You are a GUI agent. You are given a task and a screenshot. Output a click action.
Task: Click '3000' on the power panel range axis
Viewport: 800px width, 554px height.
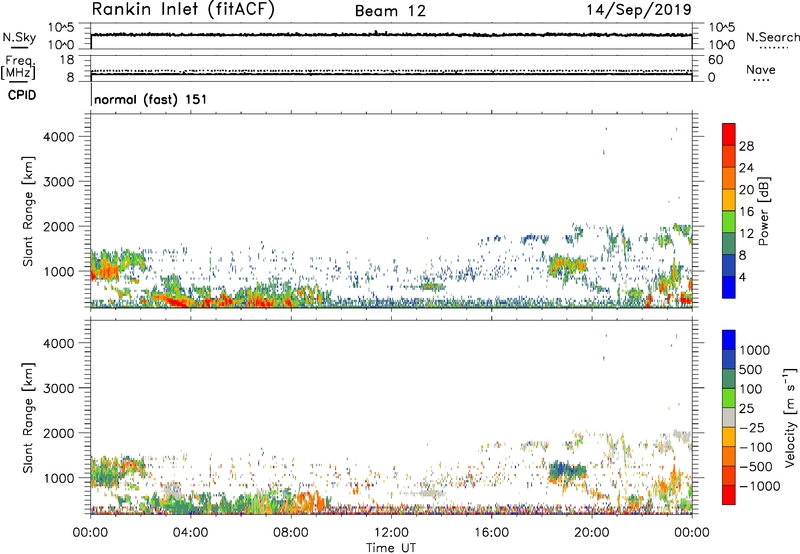click(59, 182)
